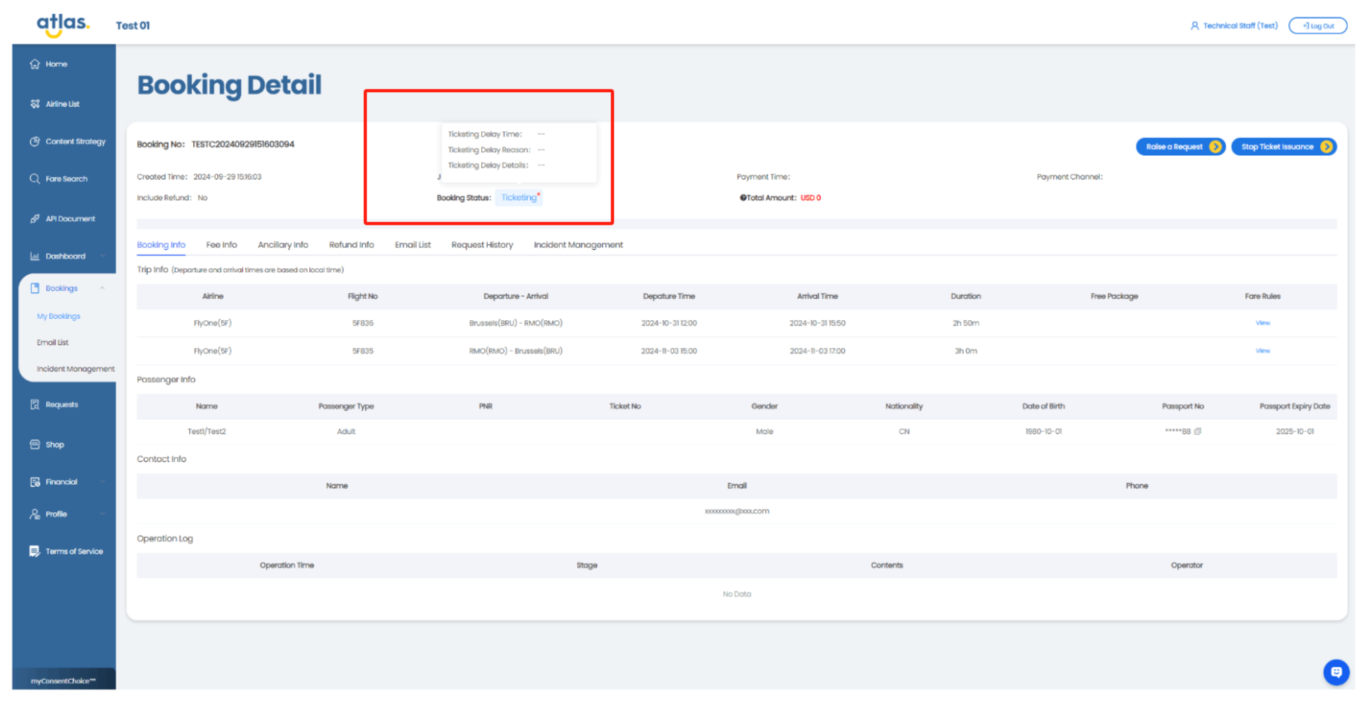Screen dimensions: 1370x701
Task: Click the Fare Search magnifier icon
Action: [x=35, y=179]
